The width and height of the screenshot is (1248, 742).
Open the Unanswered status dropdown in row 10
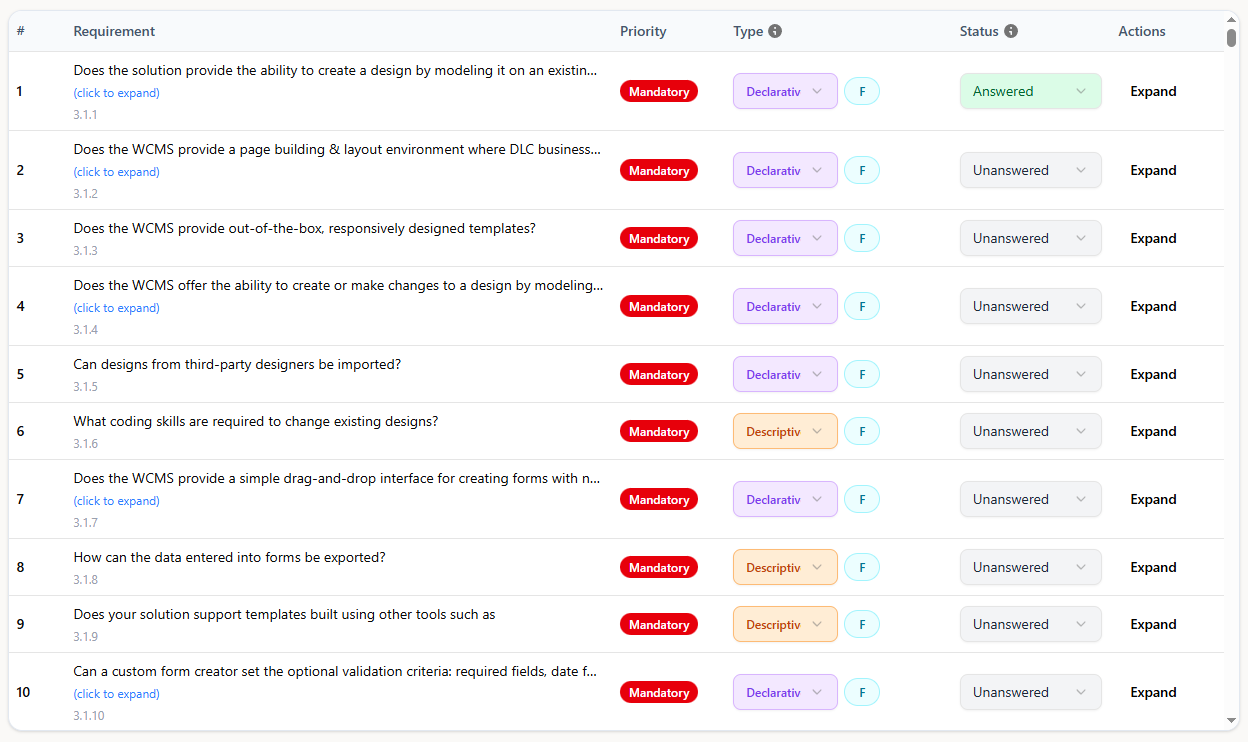pos(1030,692)
